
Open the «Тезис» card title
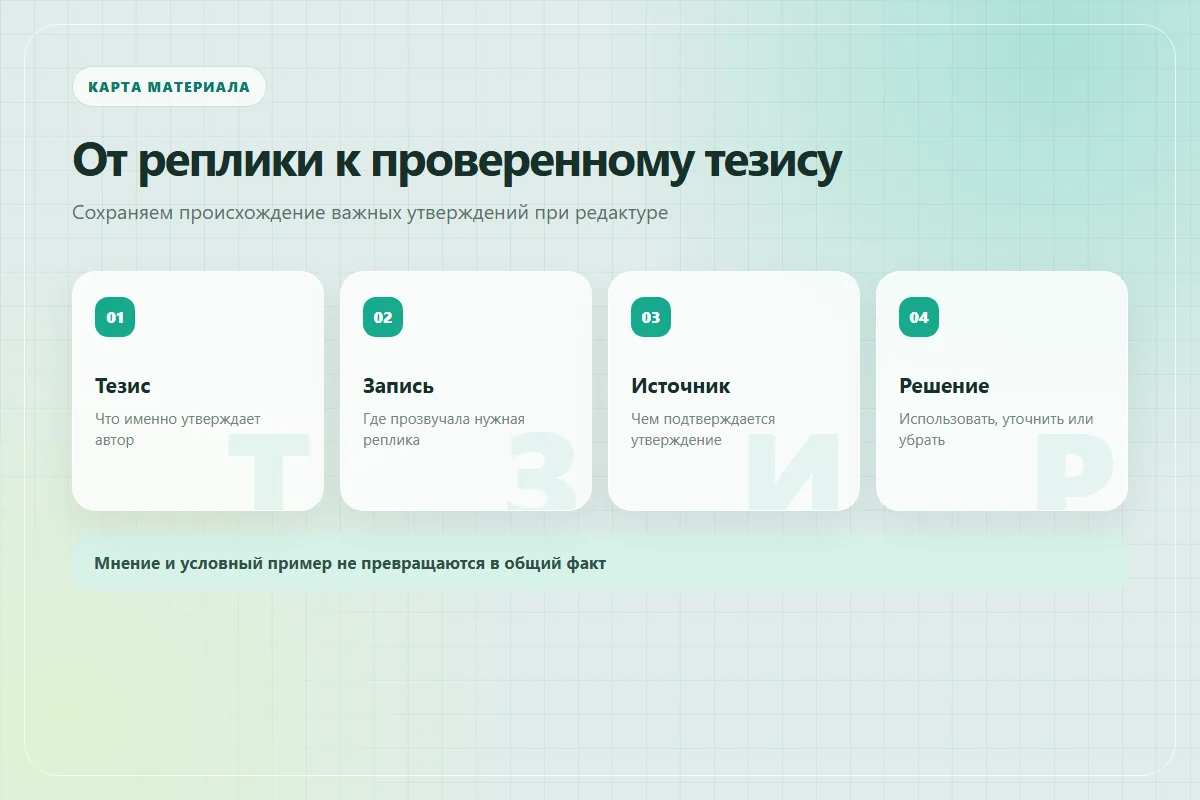[x=123, y=386]
